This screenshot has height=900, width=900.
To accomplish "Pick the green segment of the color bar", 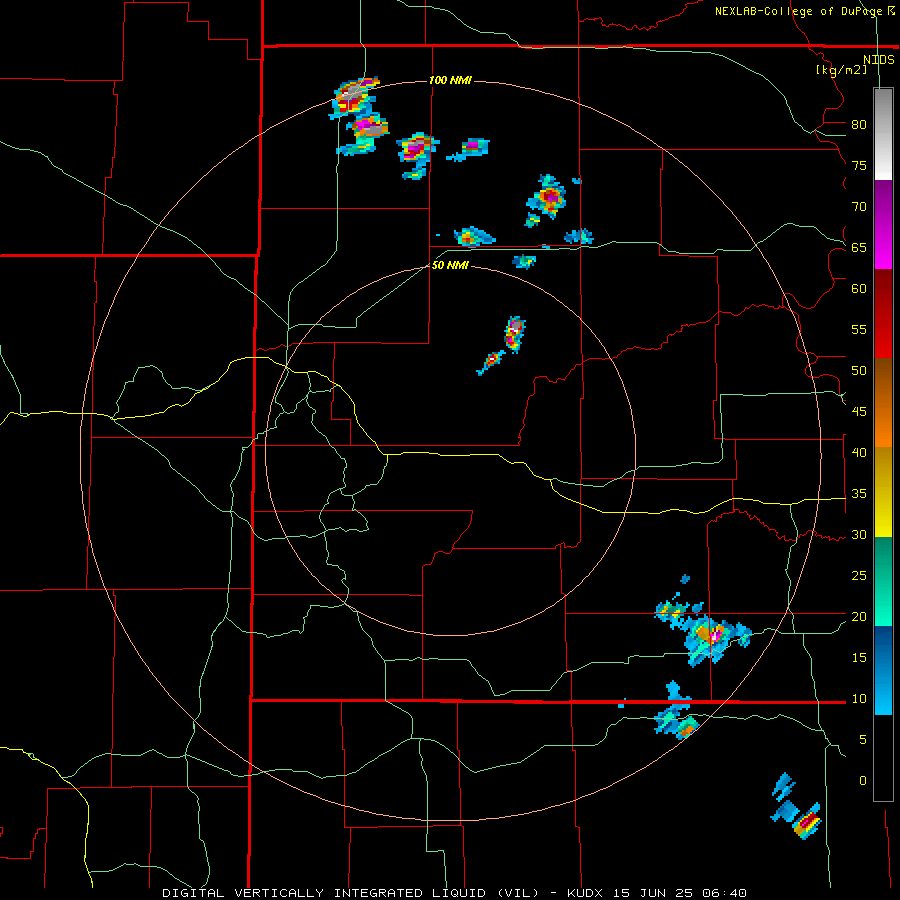I will 883,581.
